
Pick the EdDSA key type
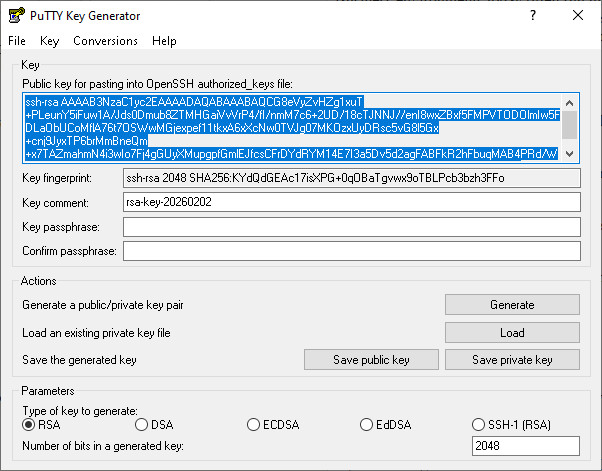(367, 425)
